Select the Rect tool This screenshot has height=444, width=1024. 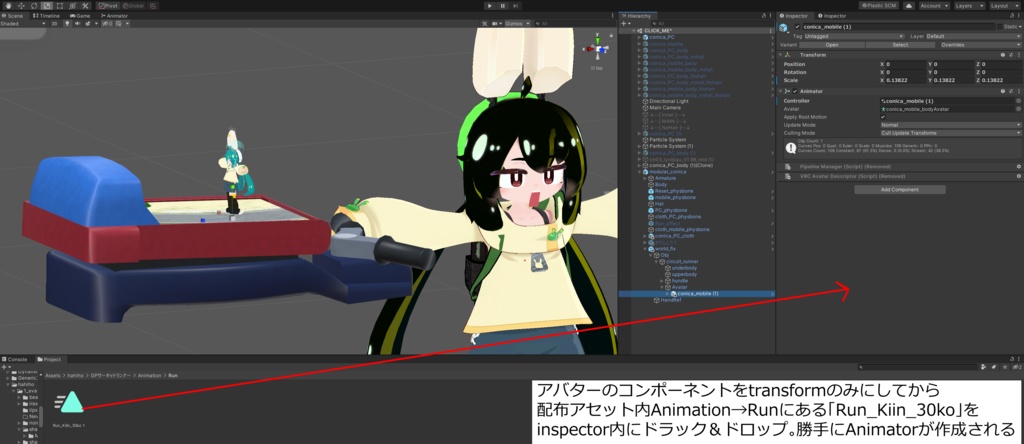(x=59, y=5)
